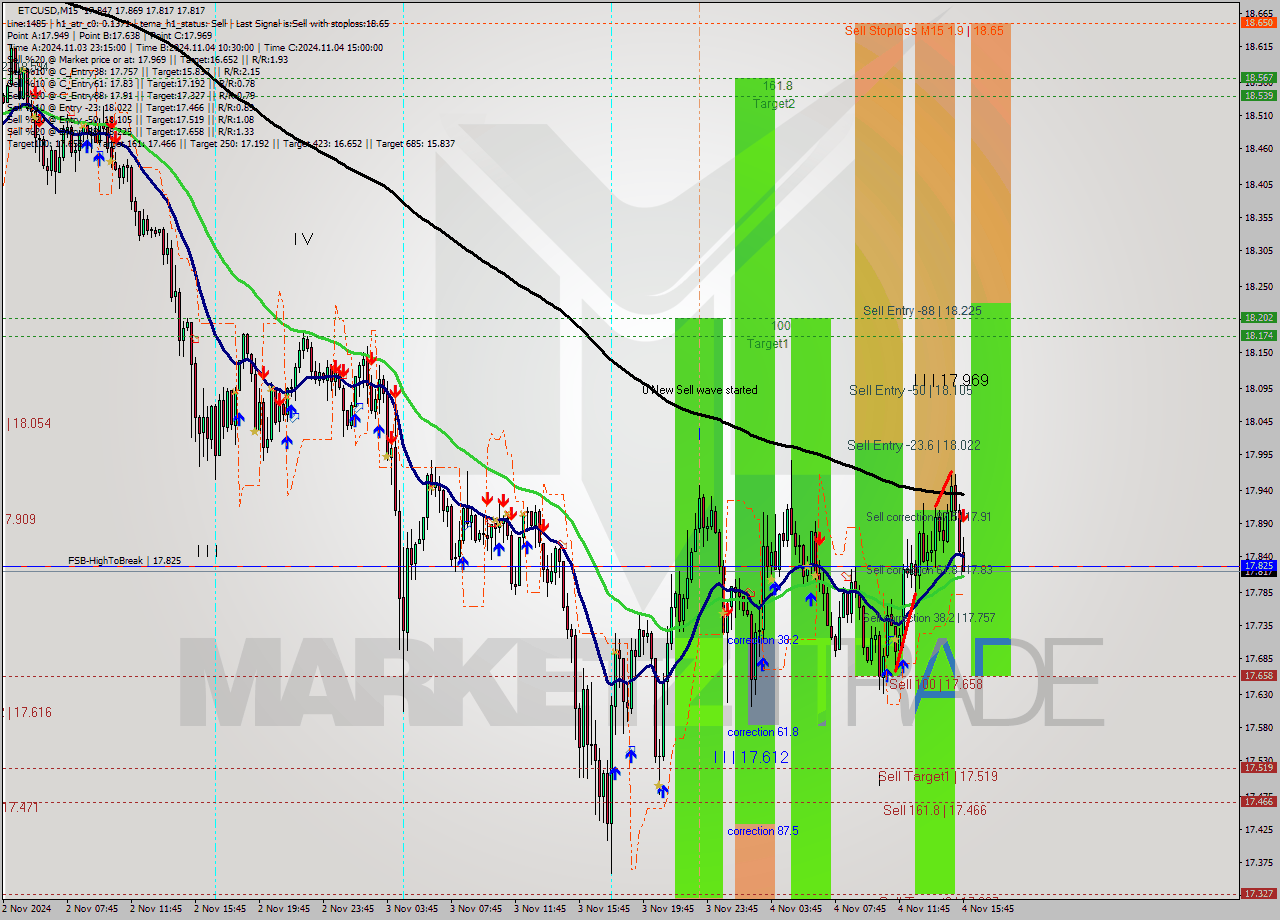Select the 'Sell Entry -23.6 | 18.022' label
This screenshot has height=920, width=1280.
(x=913, y=445)
